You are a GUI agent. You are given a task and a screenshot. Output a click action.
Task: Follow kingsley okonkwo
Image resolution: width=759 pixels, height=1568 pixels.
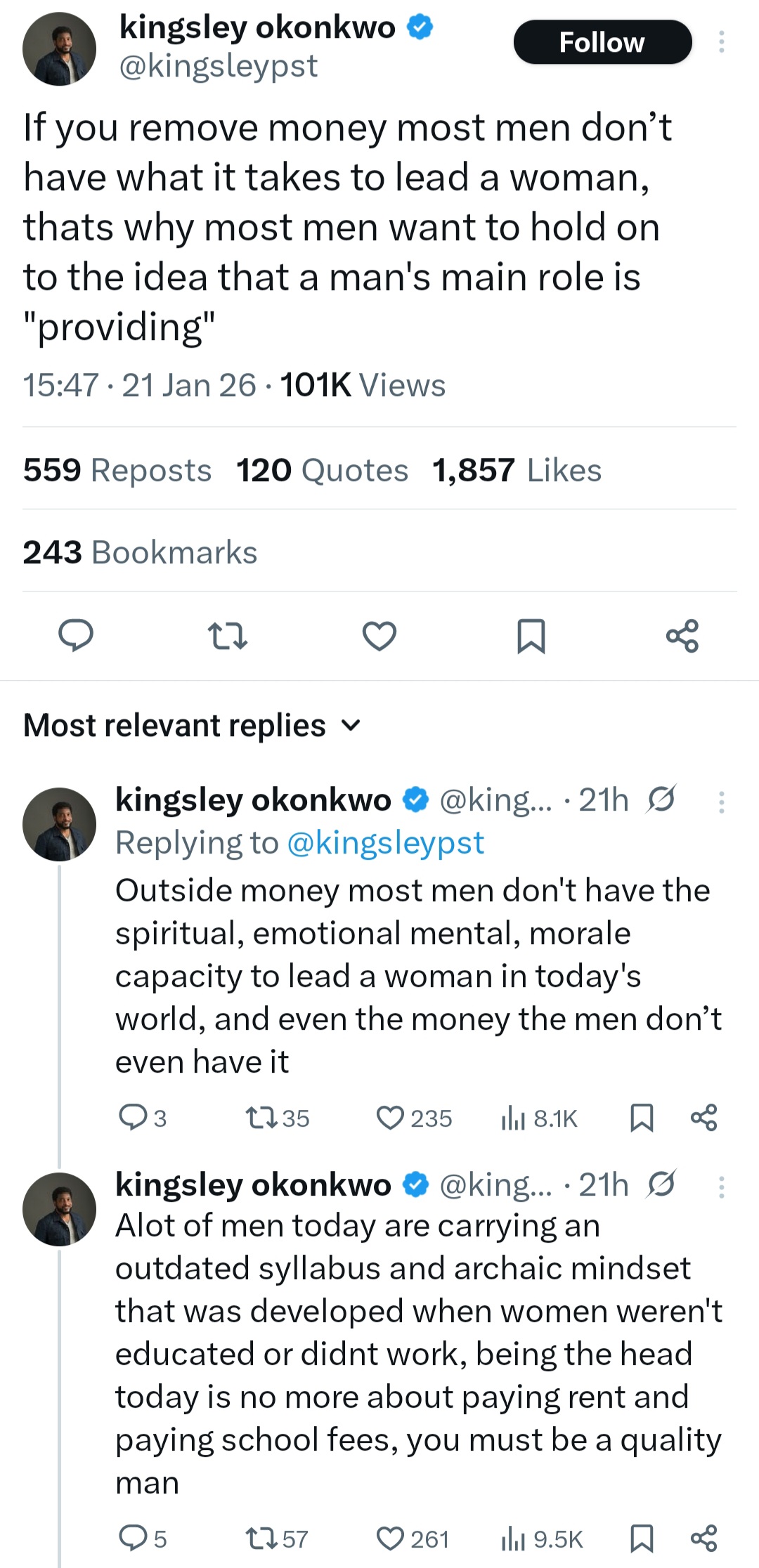pyautogui.click(x=602, y=42)
